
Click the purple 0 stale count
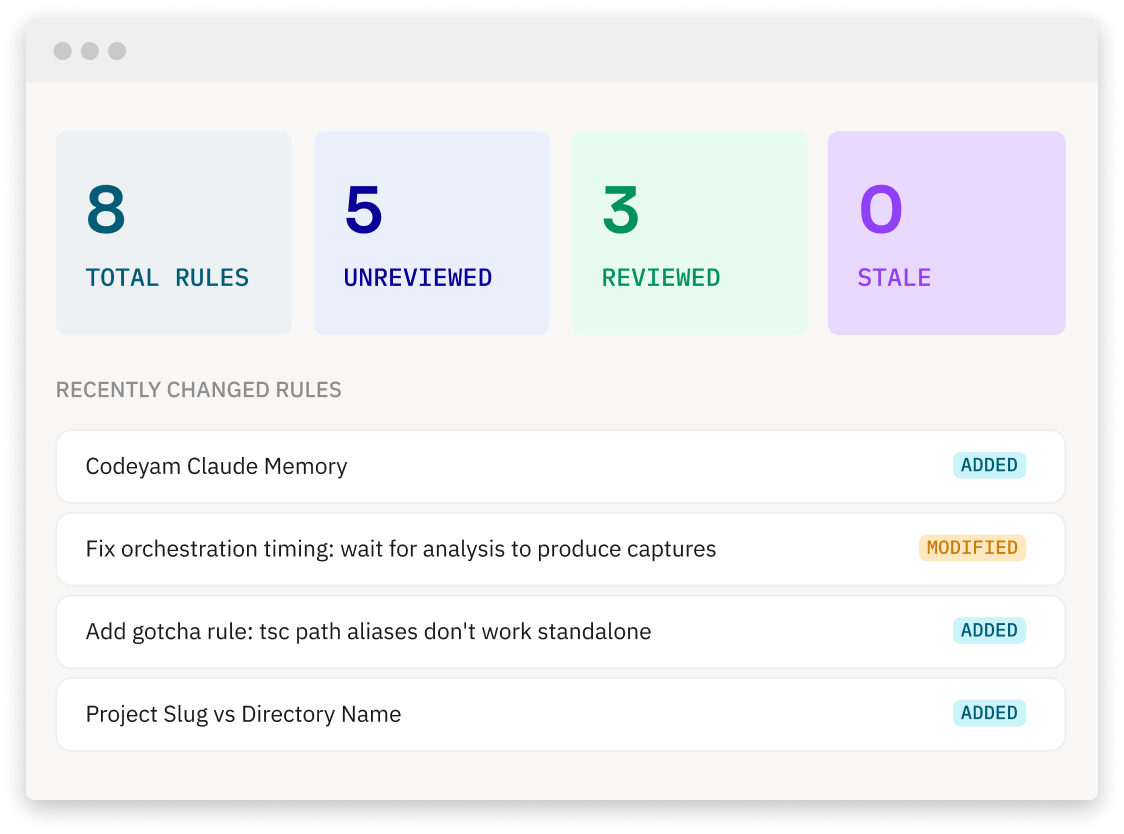tap(880, 210)
